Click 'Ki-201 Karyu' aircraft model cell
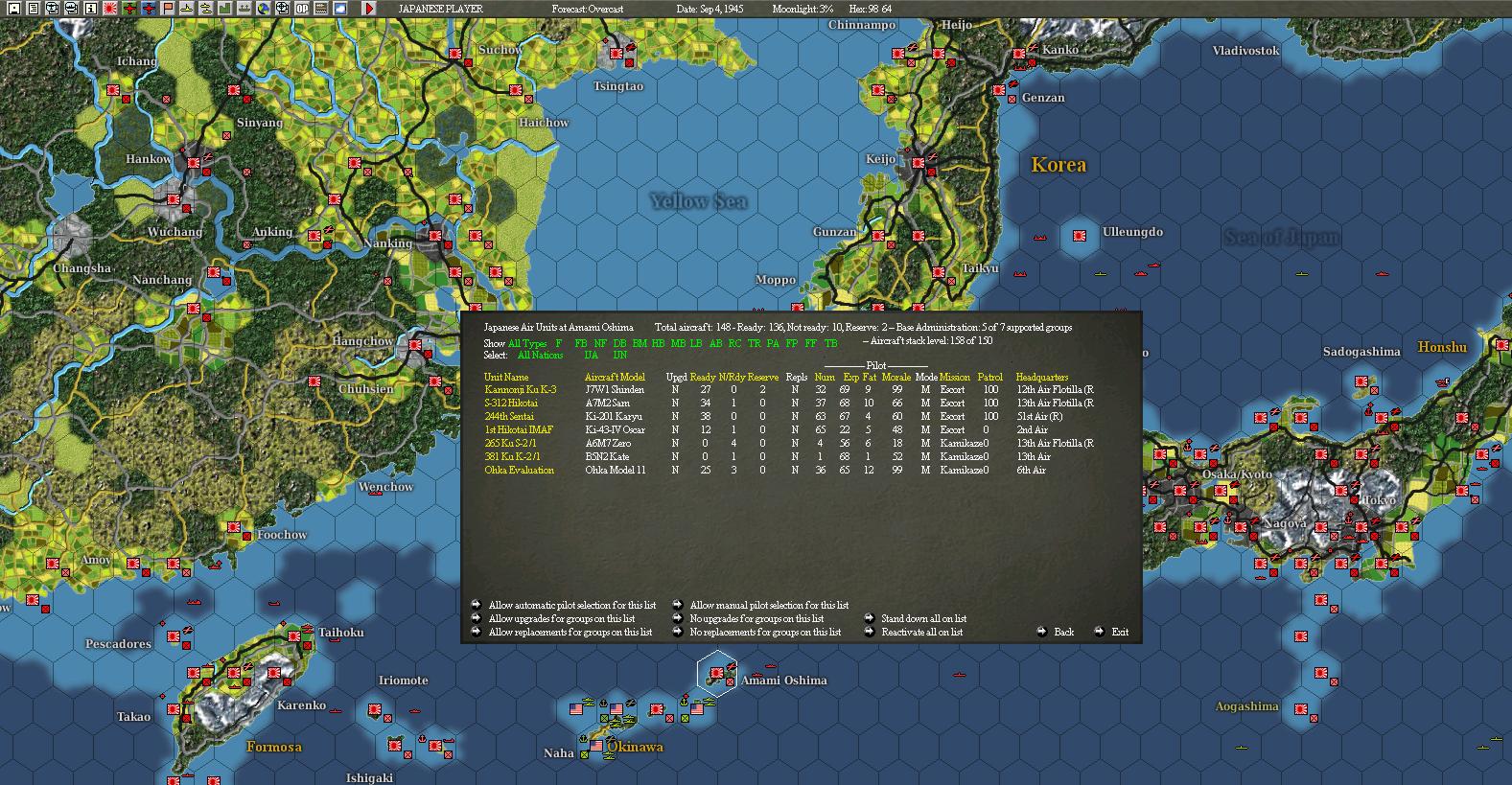Viewport: 1512px width, 785px height. [x=614, y=417]
